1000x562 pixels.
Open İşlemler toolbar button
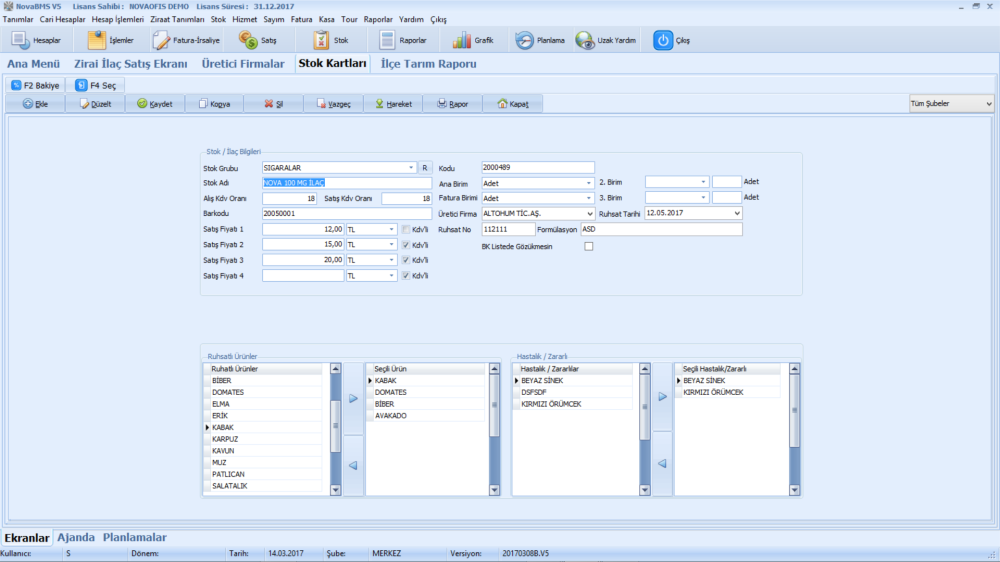coord(111,40)
